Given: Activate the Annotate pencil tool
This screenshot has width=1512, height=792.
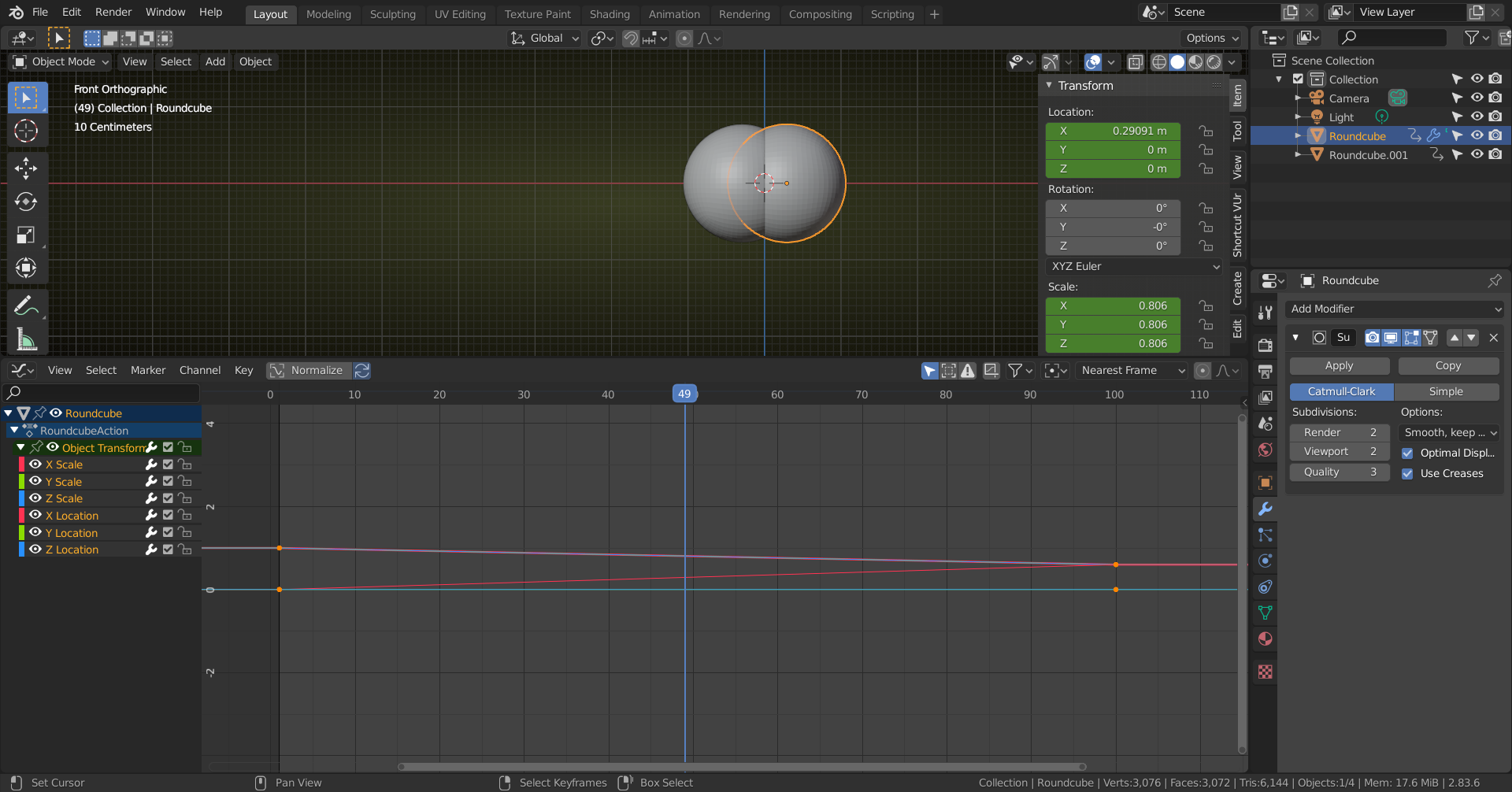Looking at the screenshot, I should [x=26, y=305].
